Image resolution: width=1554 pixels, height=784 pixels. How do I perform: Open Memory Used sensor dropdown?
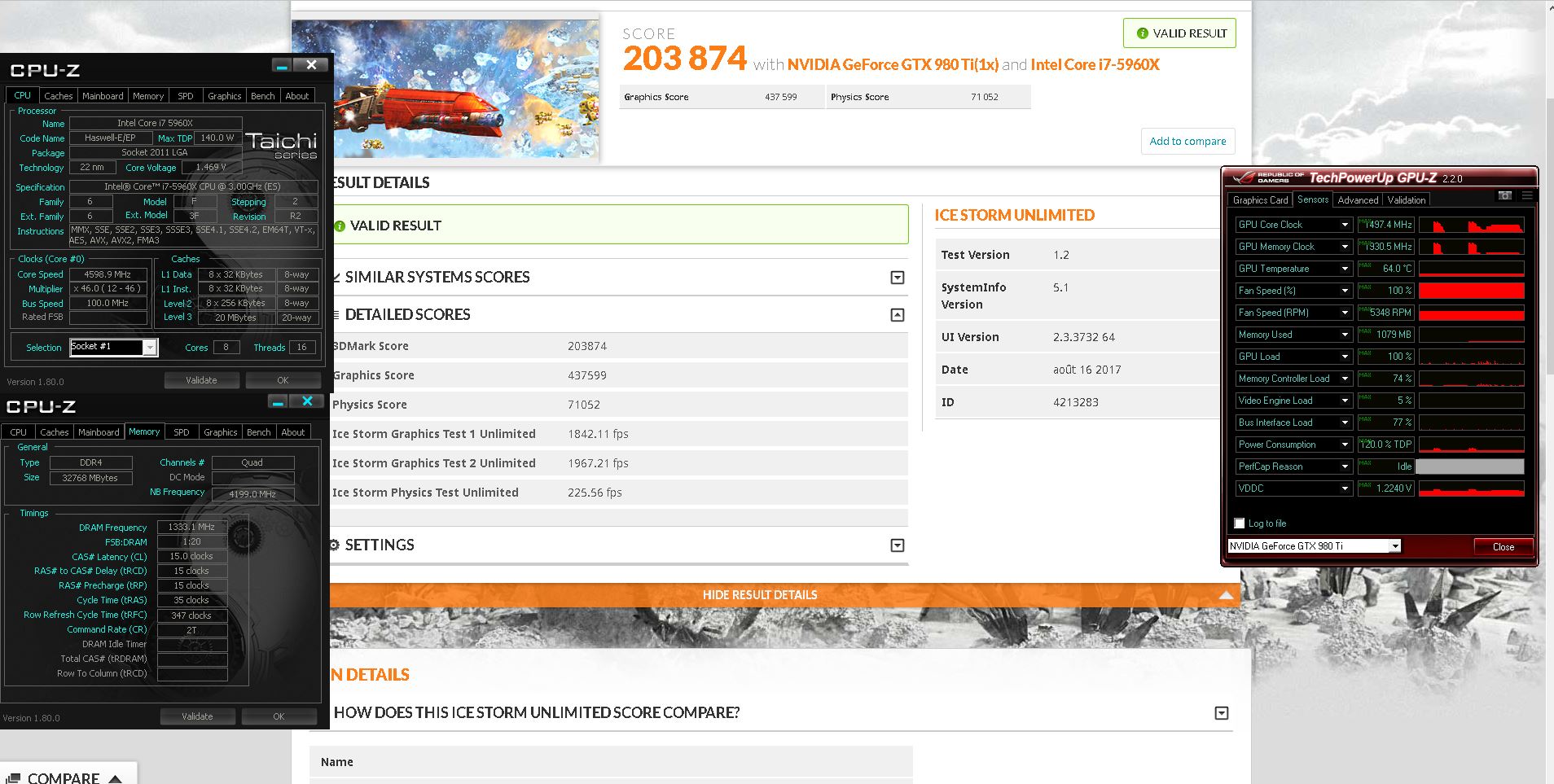click(1345, 335)
